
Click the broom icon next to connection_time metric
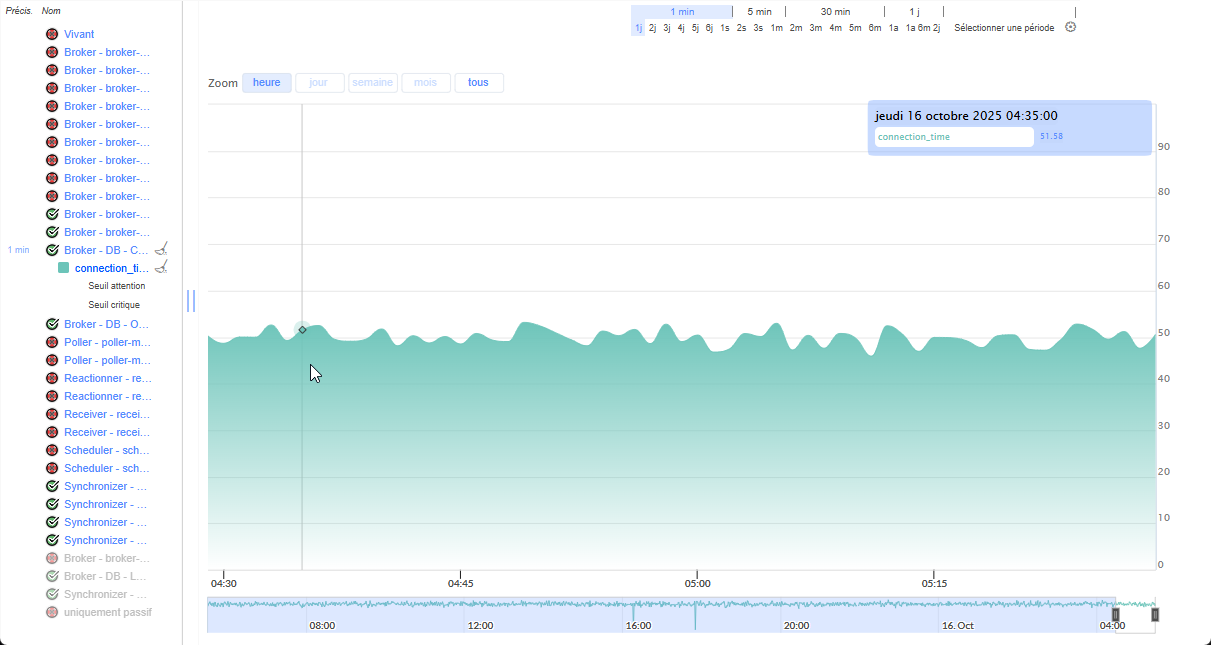pyautogui.click(x=161, y=267)
